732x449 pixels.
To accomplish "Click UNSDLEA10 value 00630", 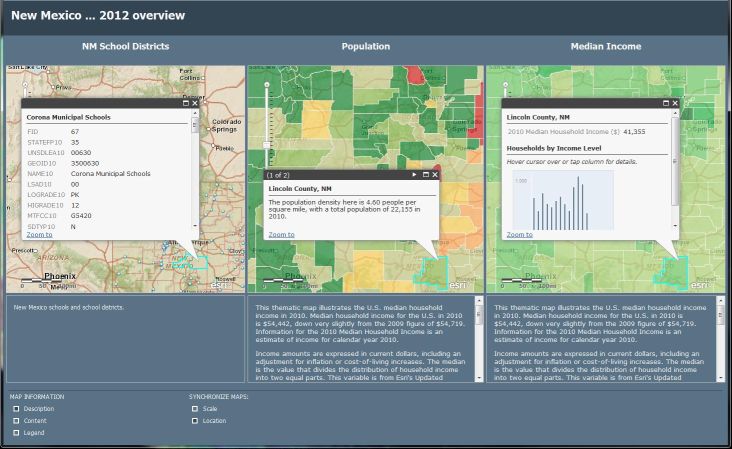I will click(81, 153).
